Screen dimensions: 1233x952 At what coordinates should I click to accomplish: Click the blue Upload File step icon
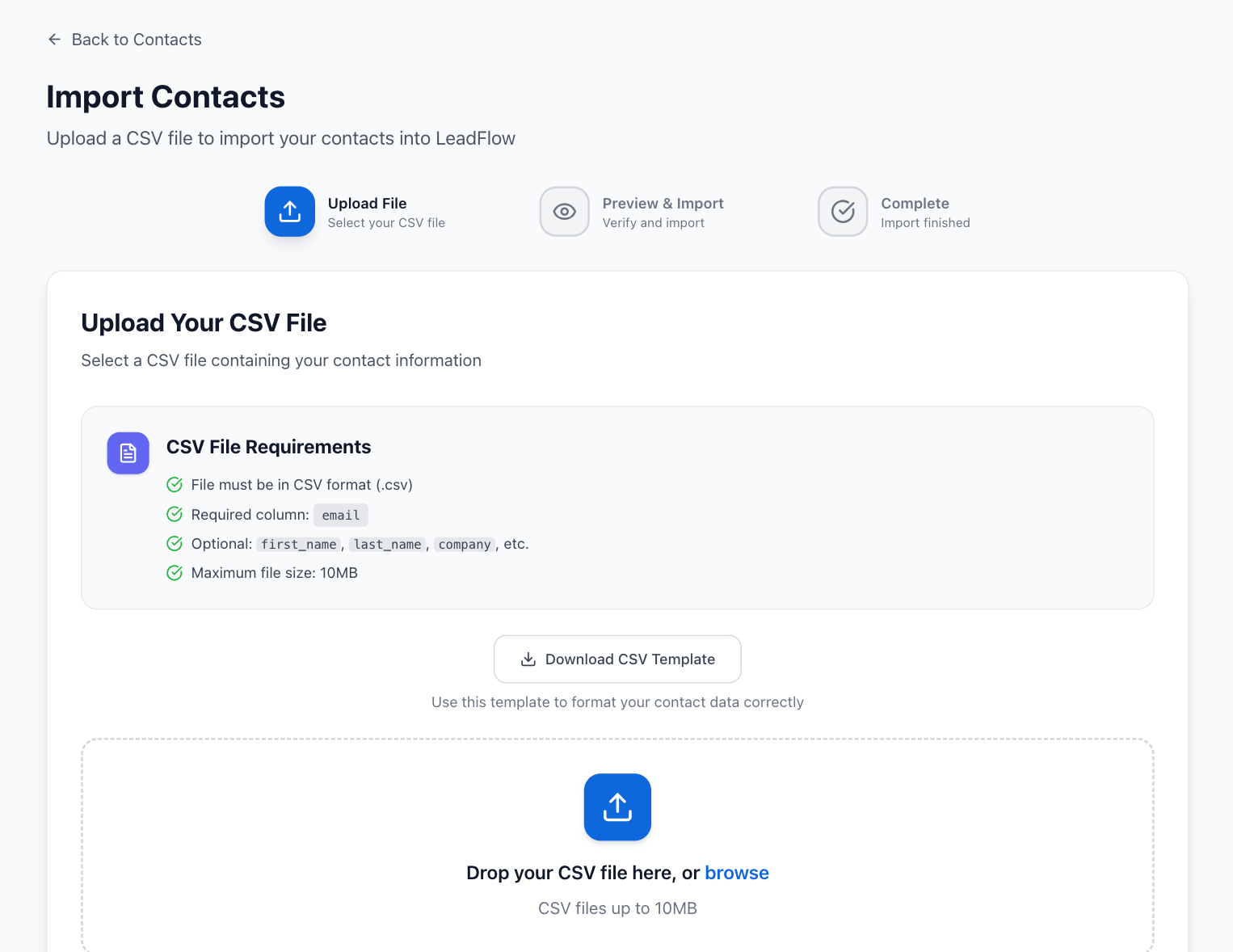point(289,212)
